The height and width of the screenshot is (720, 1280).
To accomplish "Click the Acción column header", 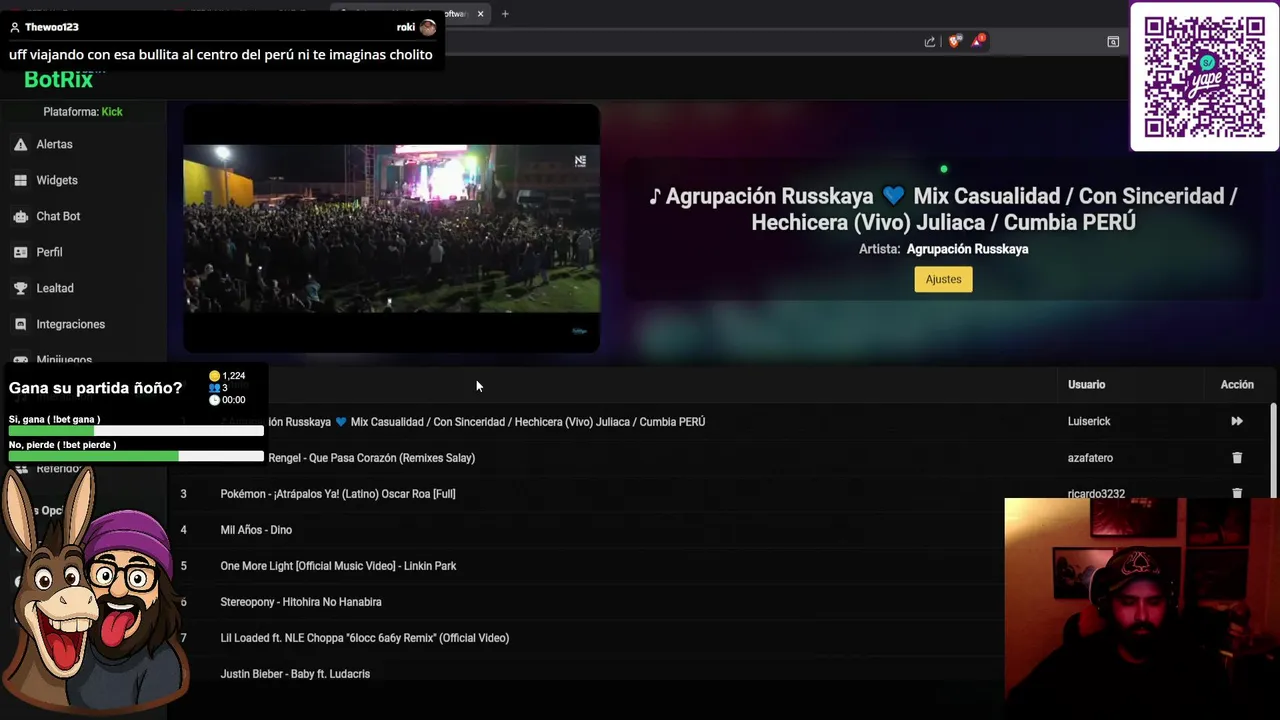I will [x=1237, y=385].
